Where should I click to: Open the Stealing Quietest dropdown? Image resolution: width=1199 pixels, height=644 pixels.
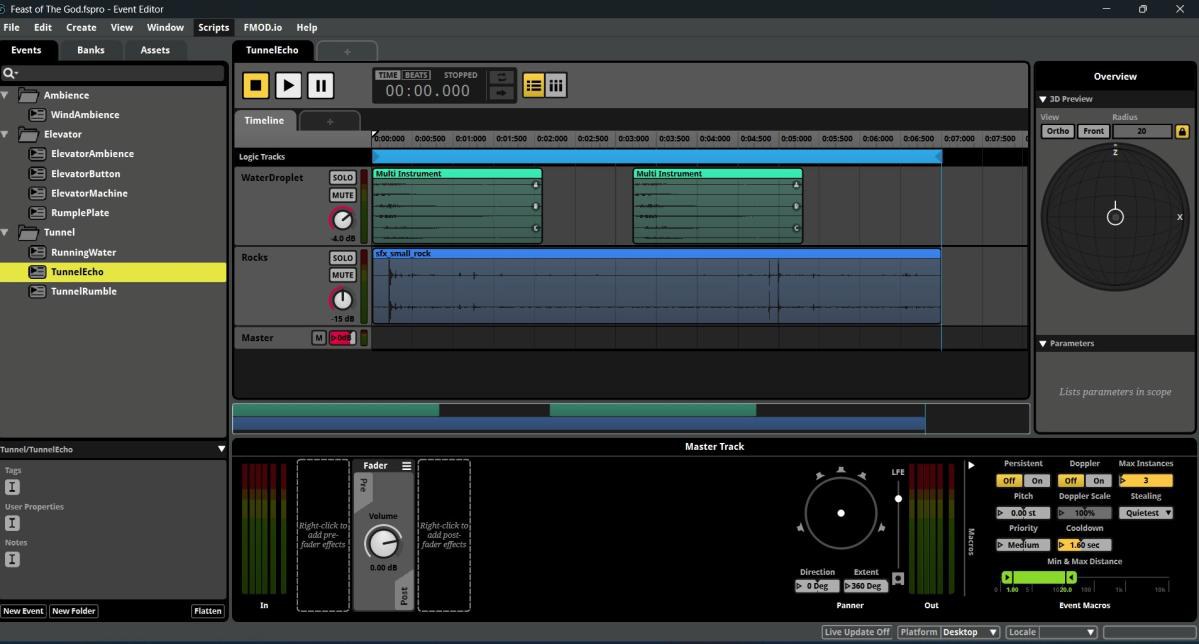click(x=1145, y=513)
